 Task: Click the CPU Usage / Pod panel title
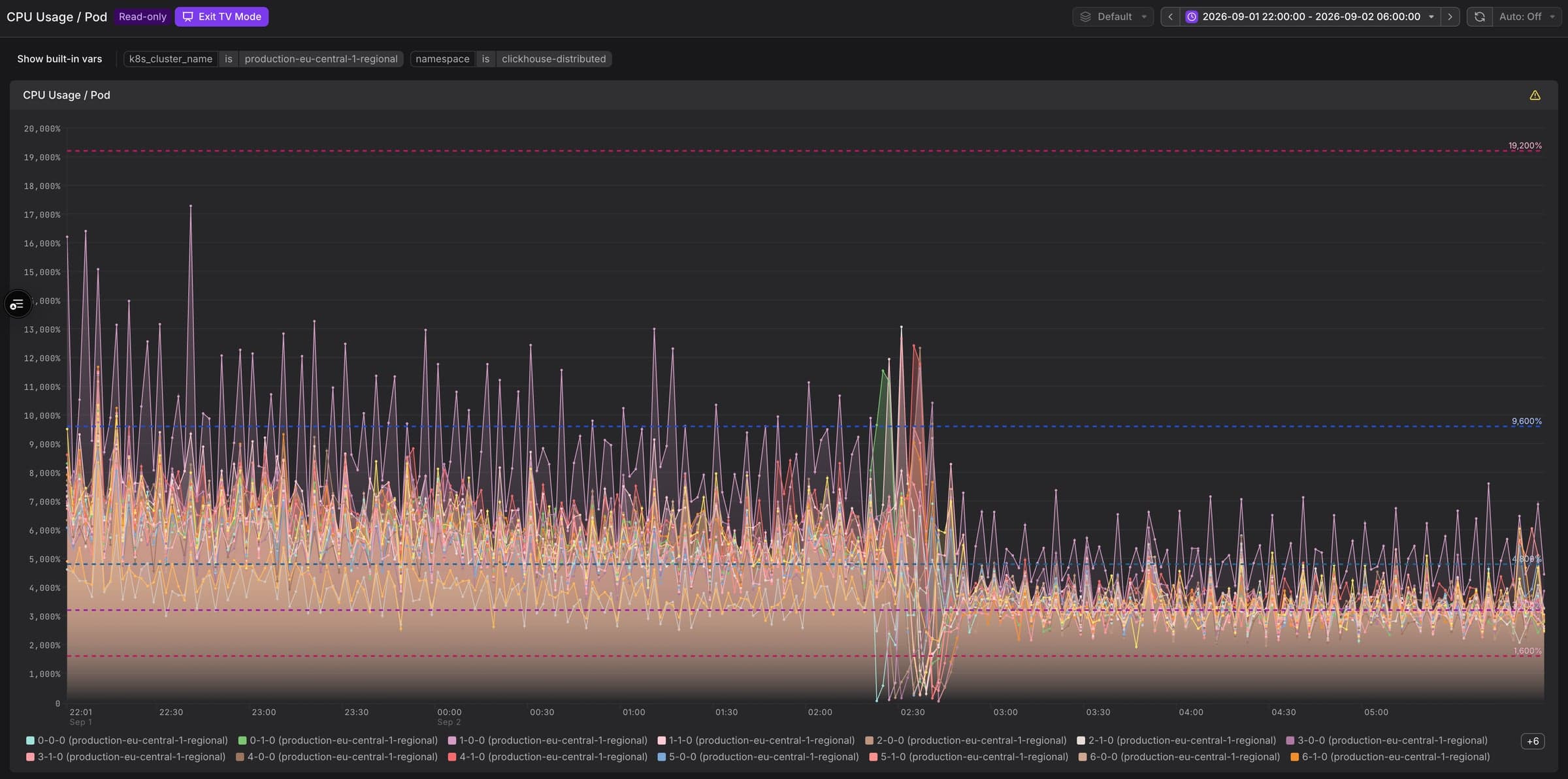67,95
